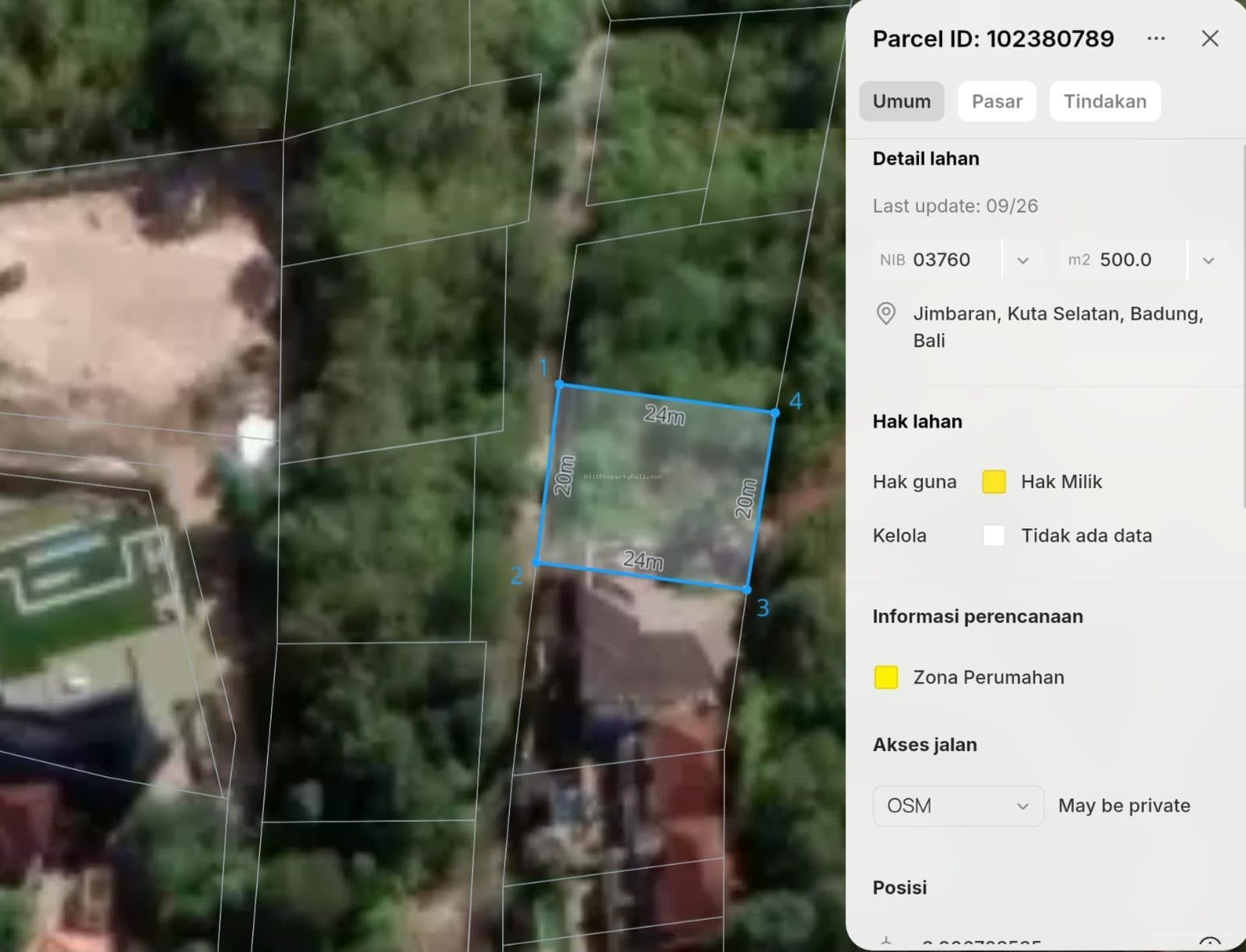
Task: Open the Pasar tab
Action: point(997,101)
